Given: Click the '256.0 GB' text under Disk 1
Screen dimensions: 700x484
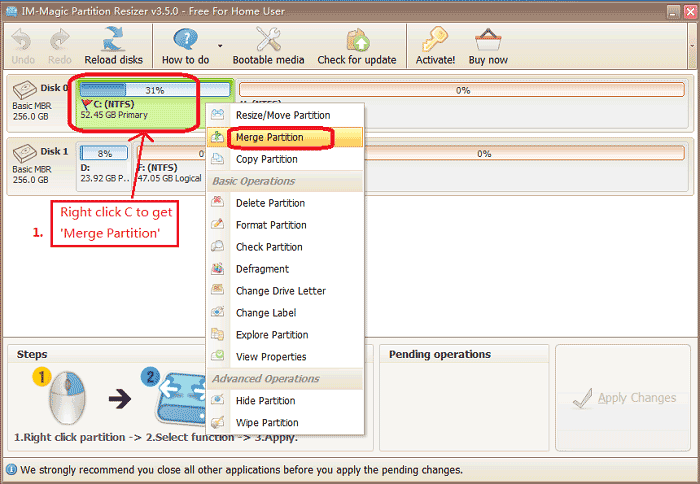Looking at the screenshot, I should (x=30, y=180).
